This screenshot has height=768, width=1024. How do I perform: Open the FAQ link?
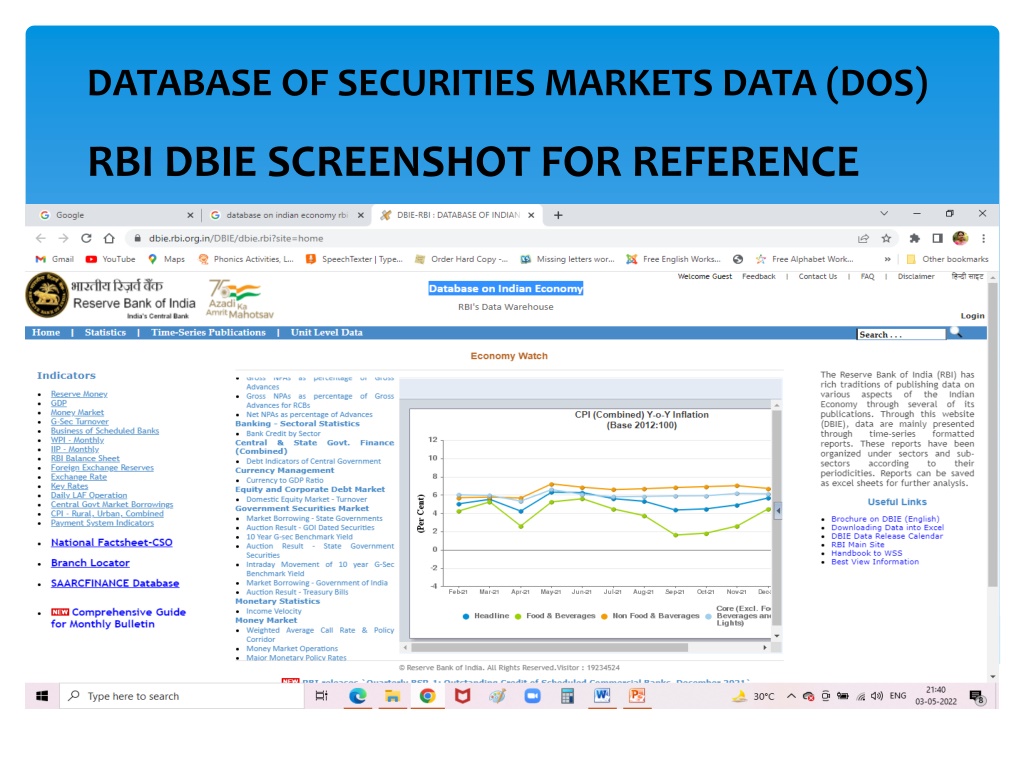point(867,276)
